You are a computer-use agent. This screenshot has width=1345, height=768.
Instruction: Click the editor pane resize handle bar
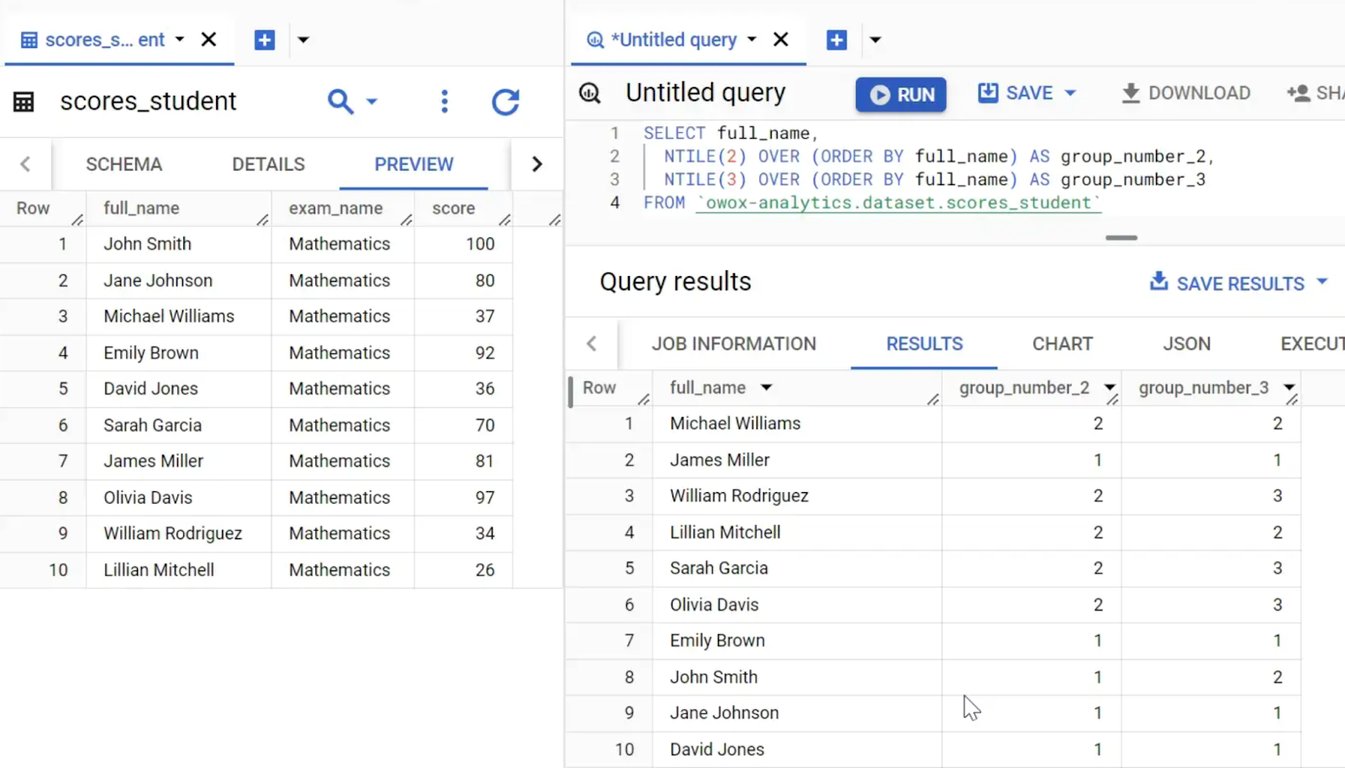tap(1121, 238)
